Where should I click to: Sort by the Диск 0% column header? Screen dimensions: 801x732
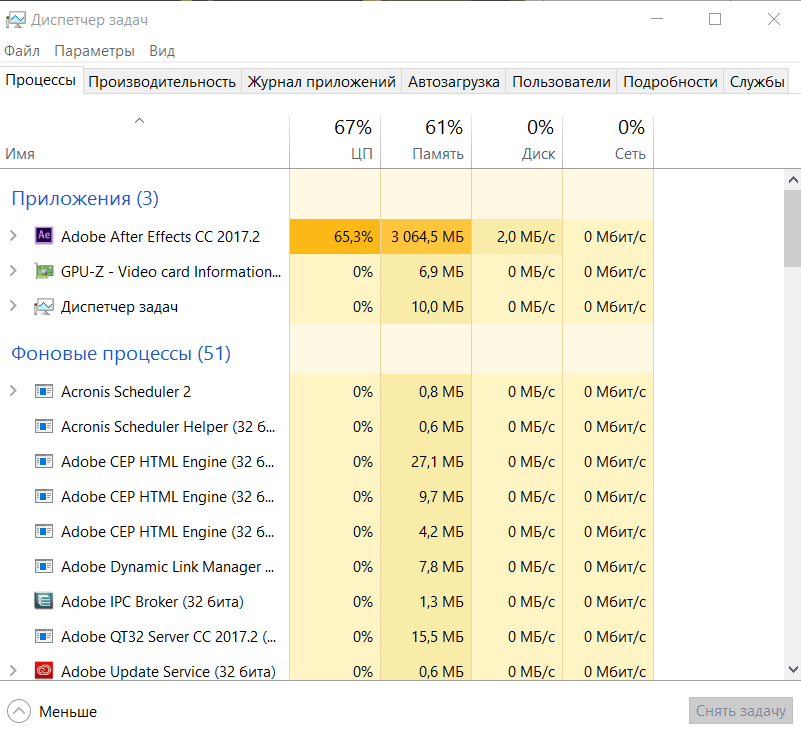517,141
